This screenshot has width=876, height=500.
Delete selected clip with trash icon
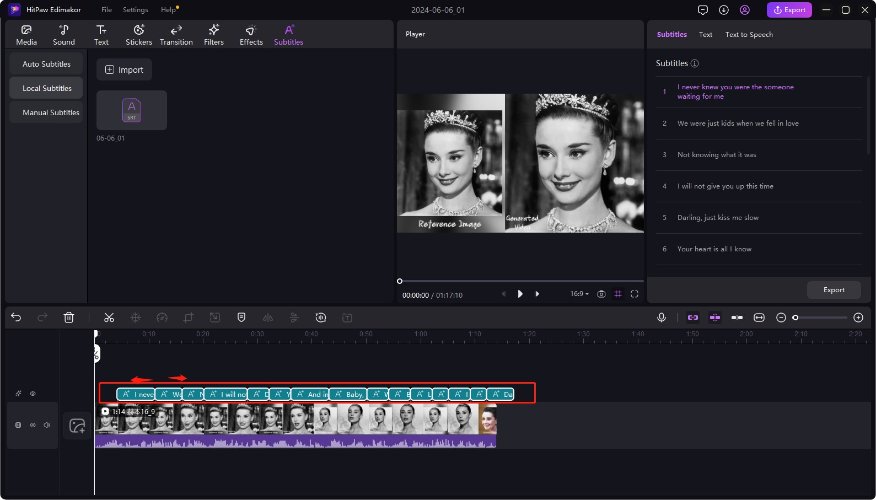point(69,317)
